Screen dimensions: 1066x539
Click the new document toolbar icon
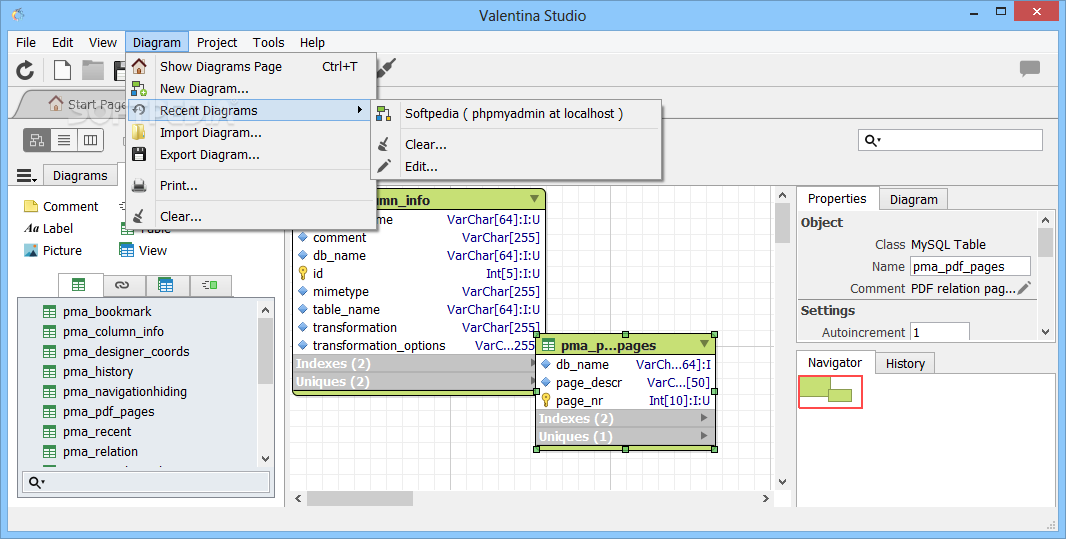62,70
